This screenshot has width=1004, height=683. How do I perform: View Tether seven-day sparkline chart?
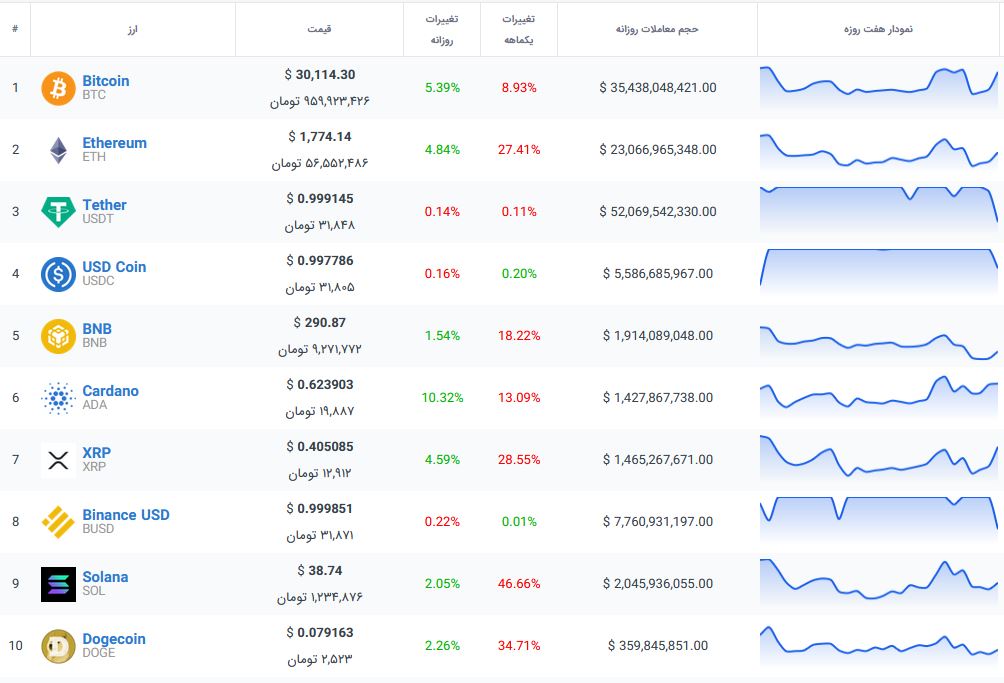[x=878, y=209]
